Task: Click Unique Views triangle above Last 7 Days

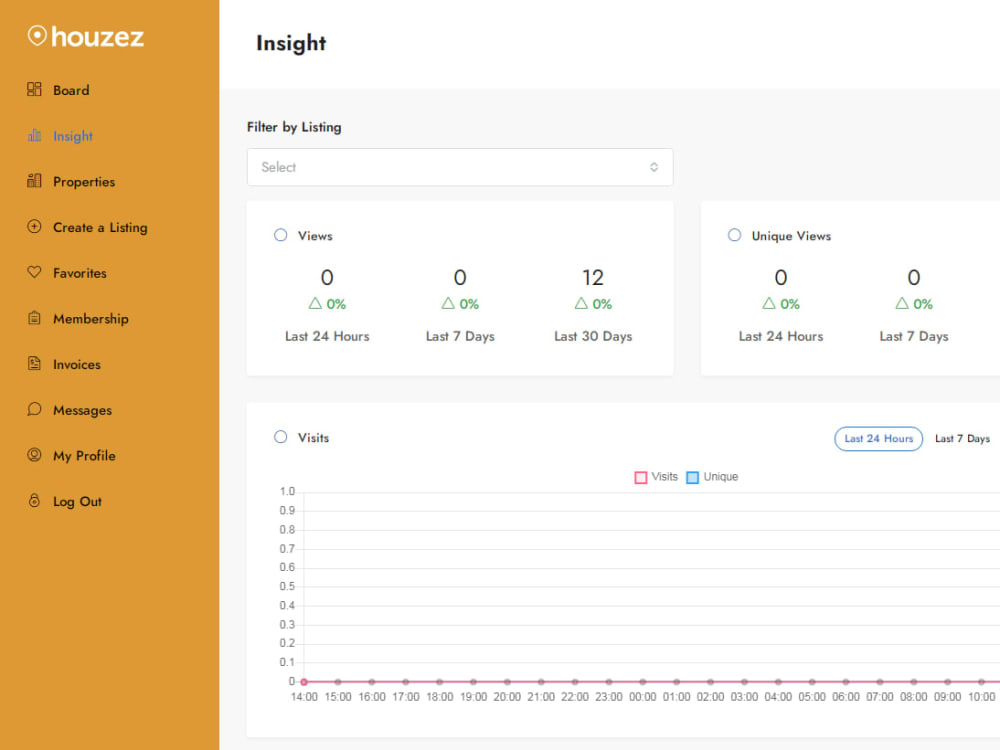Action: coord(902,304)
